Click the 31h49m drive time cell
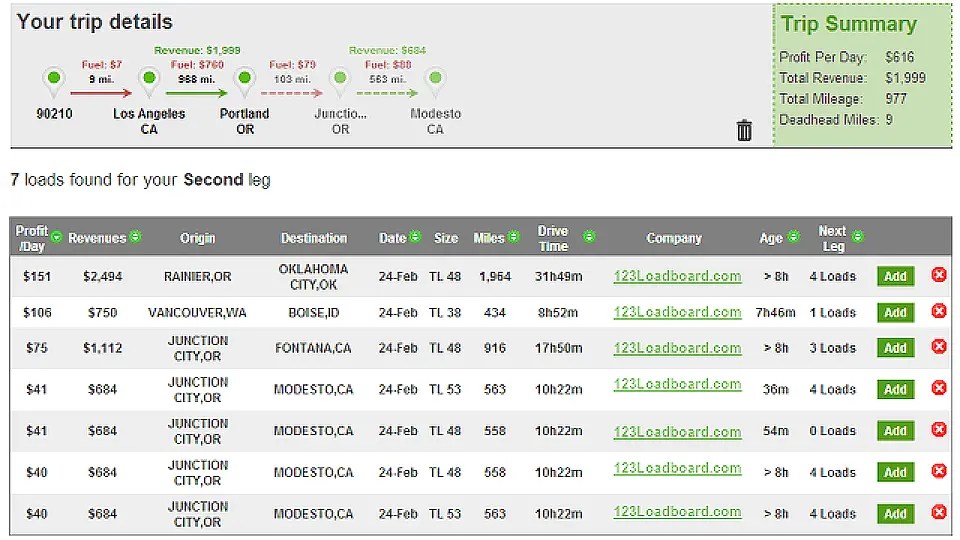Image resolution: width=960 pixels, height=540 pixels. pos(558,277)
